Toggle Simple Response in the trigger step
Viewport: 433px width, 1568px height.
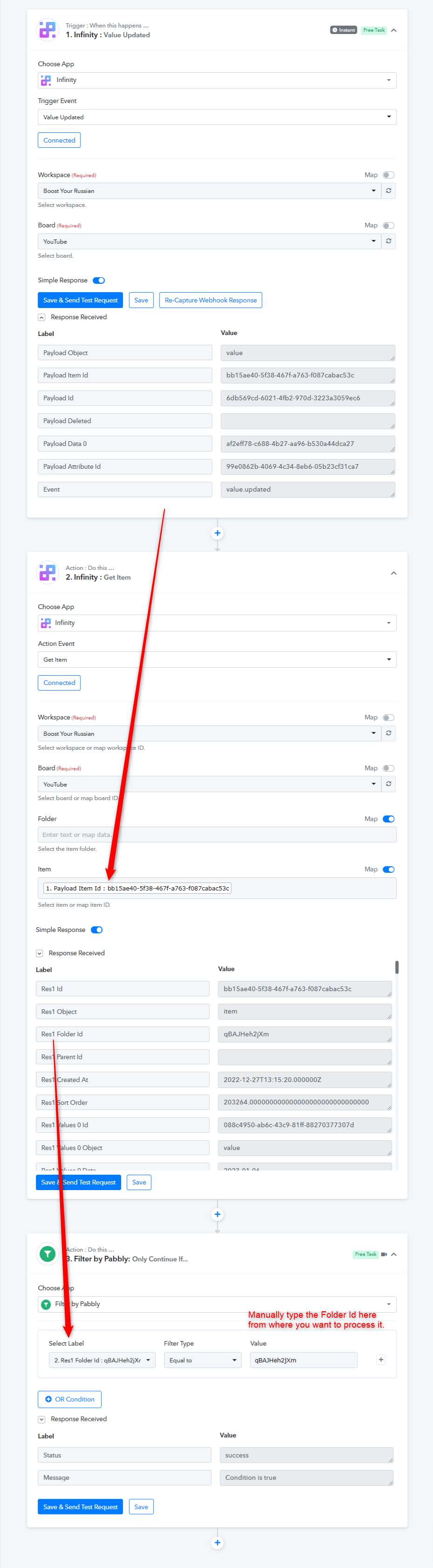point(99,281)
